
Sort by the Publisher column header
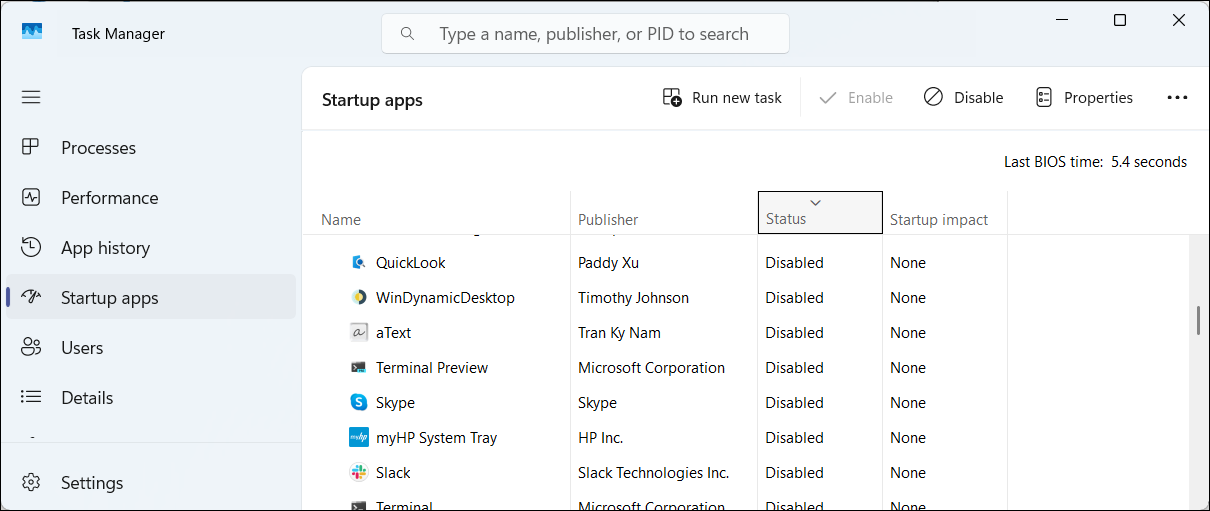[x=664, y=212]
